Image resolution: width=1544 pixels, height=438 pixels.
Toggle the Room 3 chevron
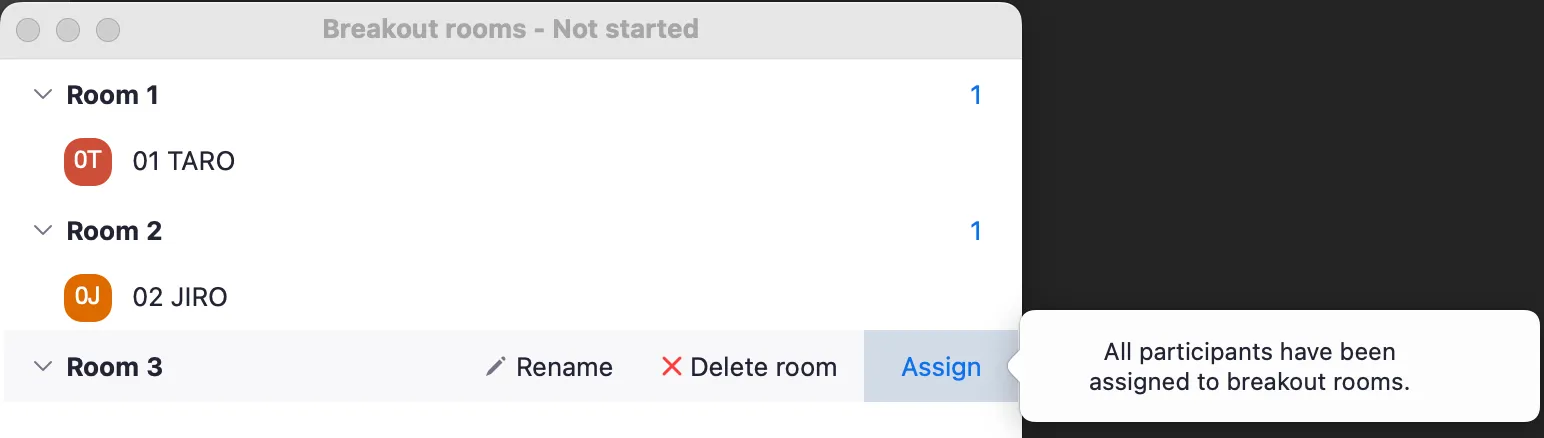(42, 367)
